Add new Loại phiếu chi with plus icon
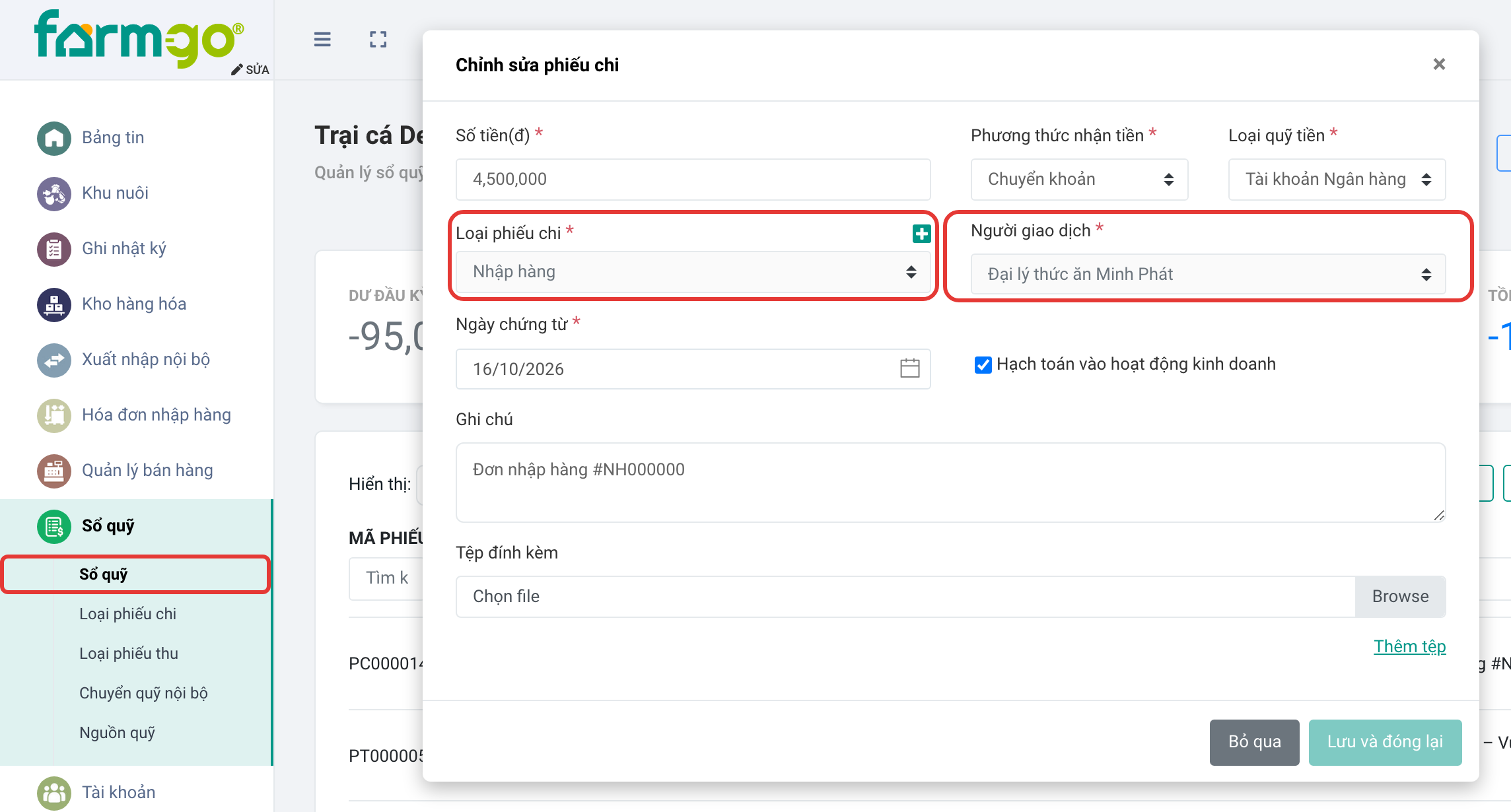Screen dimensions: 1511x812 click(922, 233)
